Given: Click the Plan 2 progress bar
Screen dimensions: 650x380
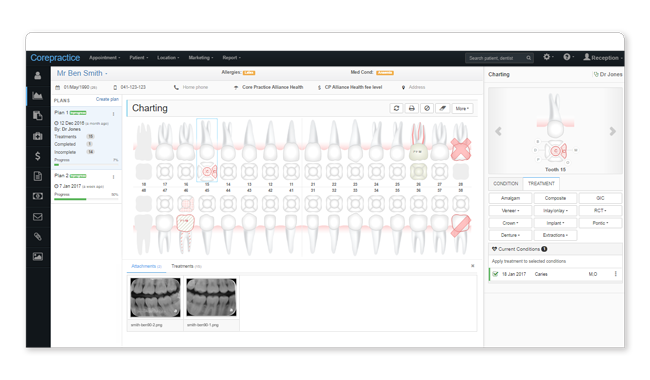Looking at the screenshot, I should pyautogui.click(x=86, y=199).
